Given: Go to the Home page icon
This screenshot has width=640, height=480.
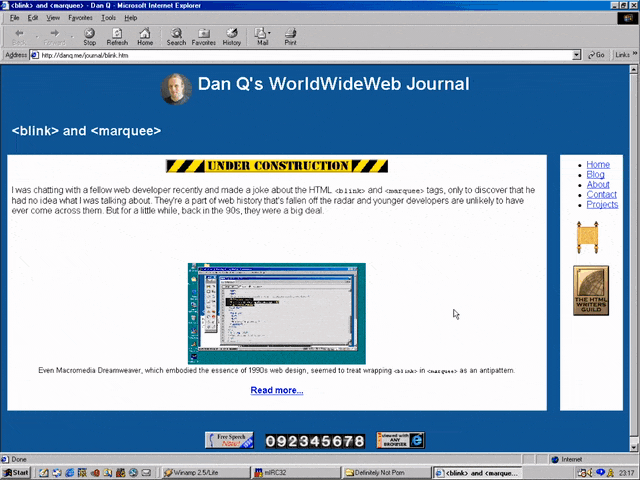Looking at the screenshot, I should [145, 36].
